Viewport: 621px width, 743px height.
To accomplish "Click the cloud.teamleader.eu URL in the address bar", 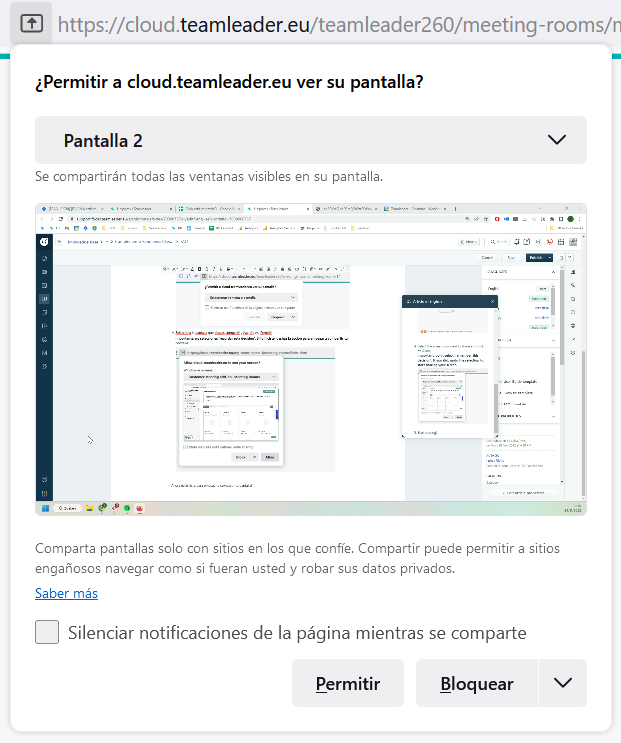I will (x=339, y=25).
